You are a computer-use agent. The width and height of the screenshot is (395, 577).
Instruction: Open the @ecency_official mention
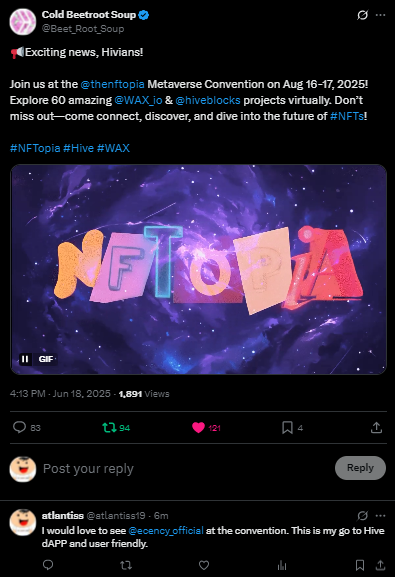[166, 531]
